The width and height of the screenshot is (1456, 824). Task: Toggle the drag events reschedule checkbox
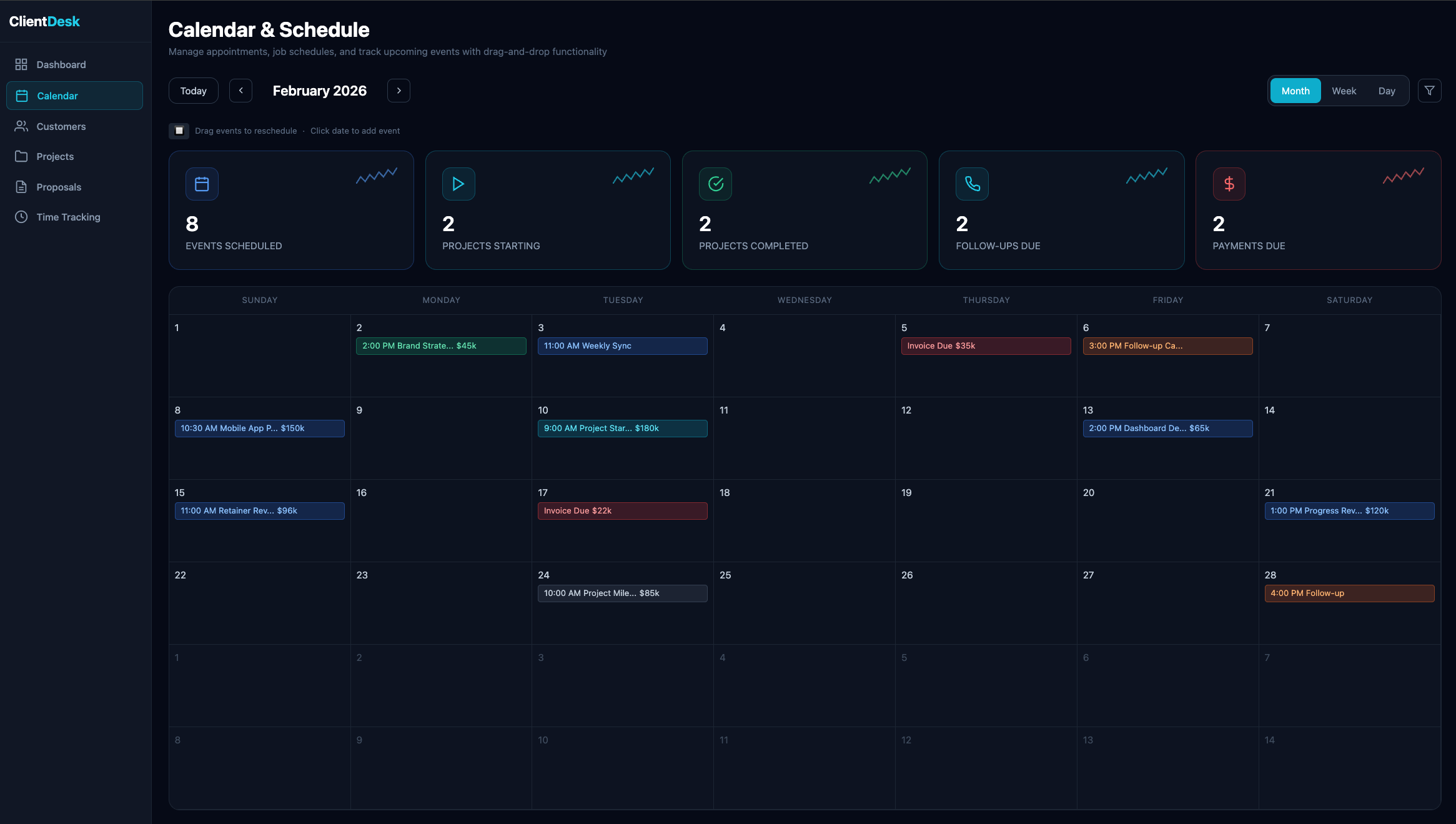tap(179, 131)
